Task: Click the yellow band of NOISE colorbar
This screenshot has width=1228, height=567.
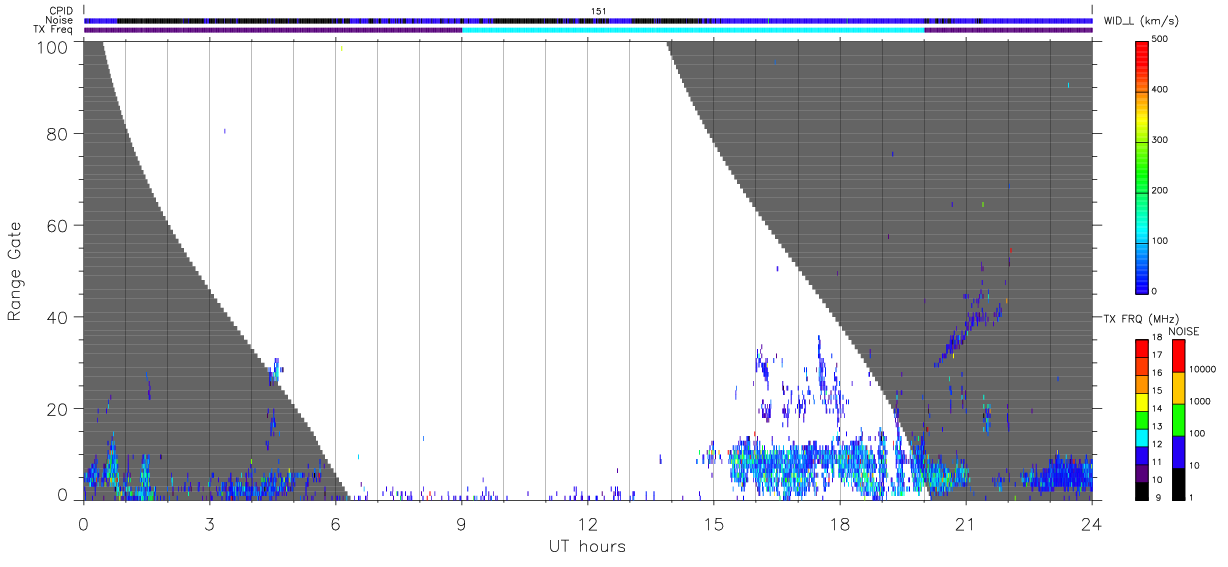Action: pyautogui.click(x=1179, y=388)
